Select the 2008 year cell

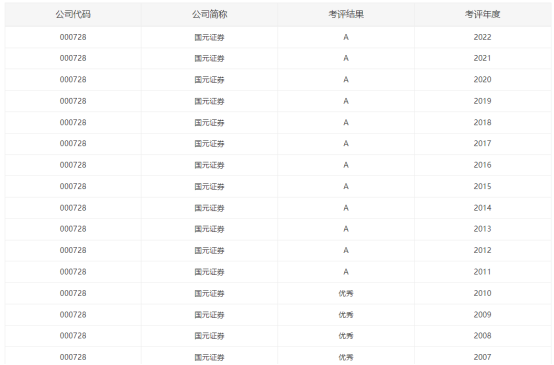coord(482,336)
